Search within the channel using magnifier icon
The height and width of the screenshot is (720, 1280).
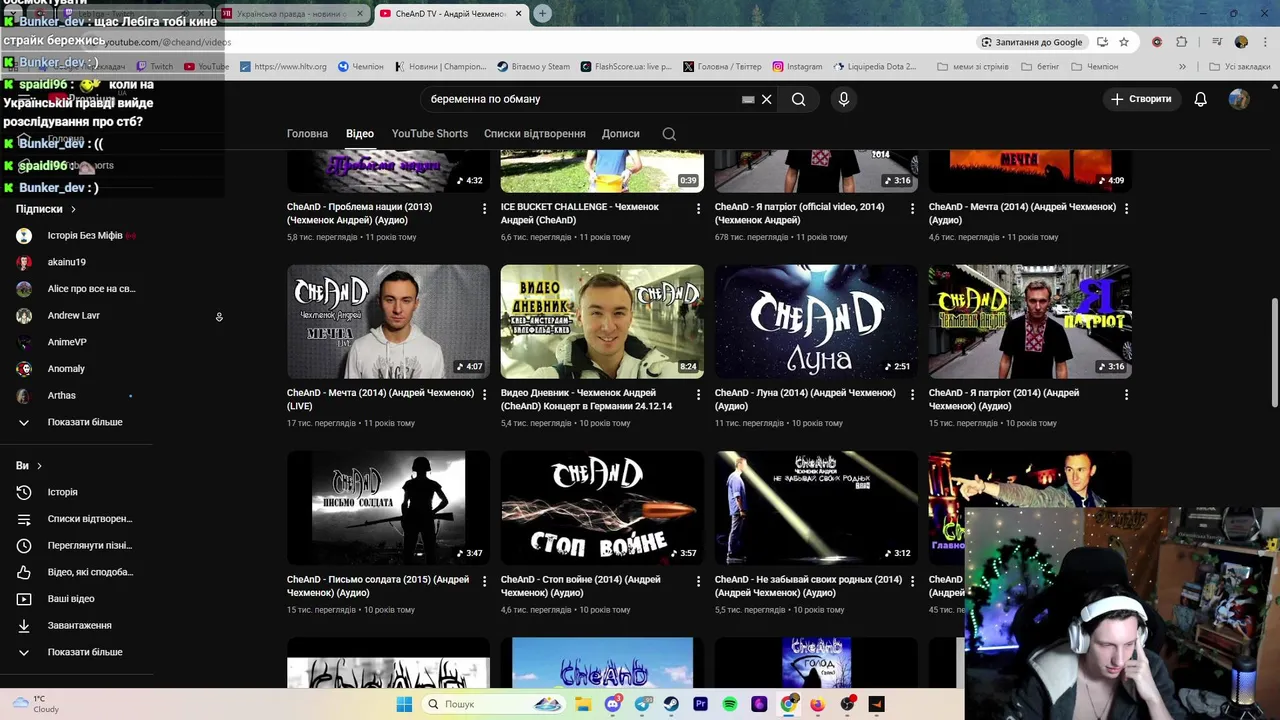[x=669, y=134]
